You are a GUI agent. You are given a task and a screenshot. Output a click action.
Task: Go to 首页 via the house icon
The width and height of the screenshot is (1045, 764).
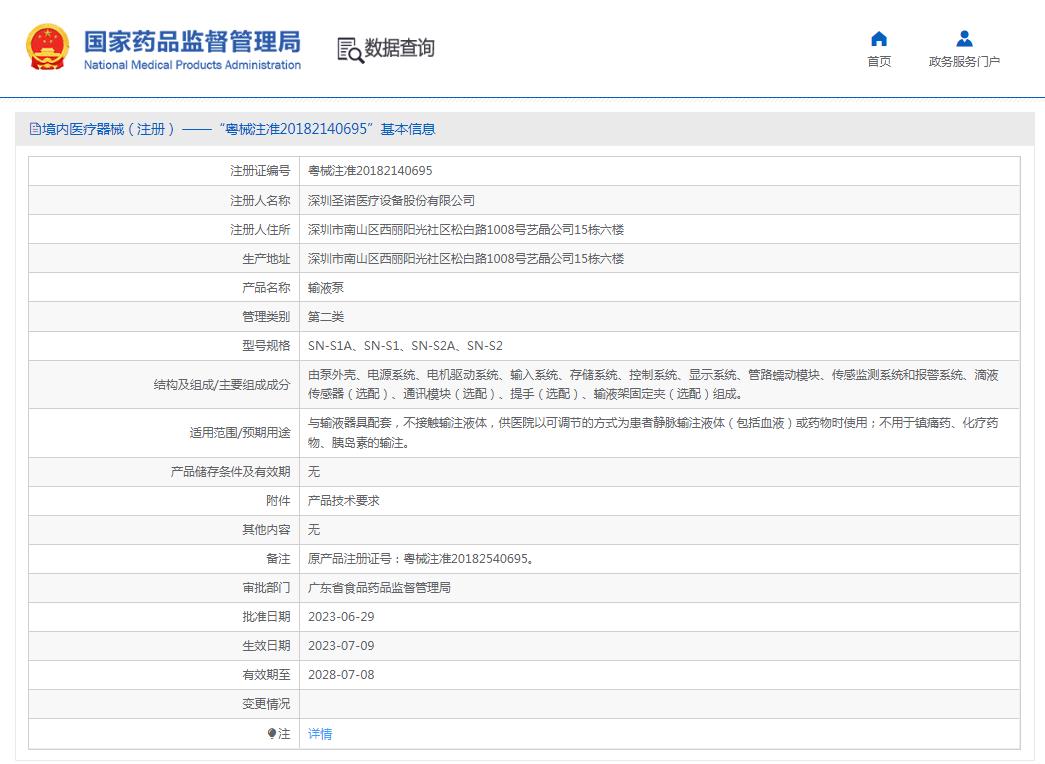coord(879,39)
